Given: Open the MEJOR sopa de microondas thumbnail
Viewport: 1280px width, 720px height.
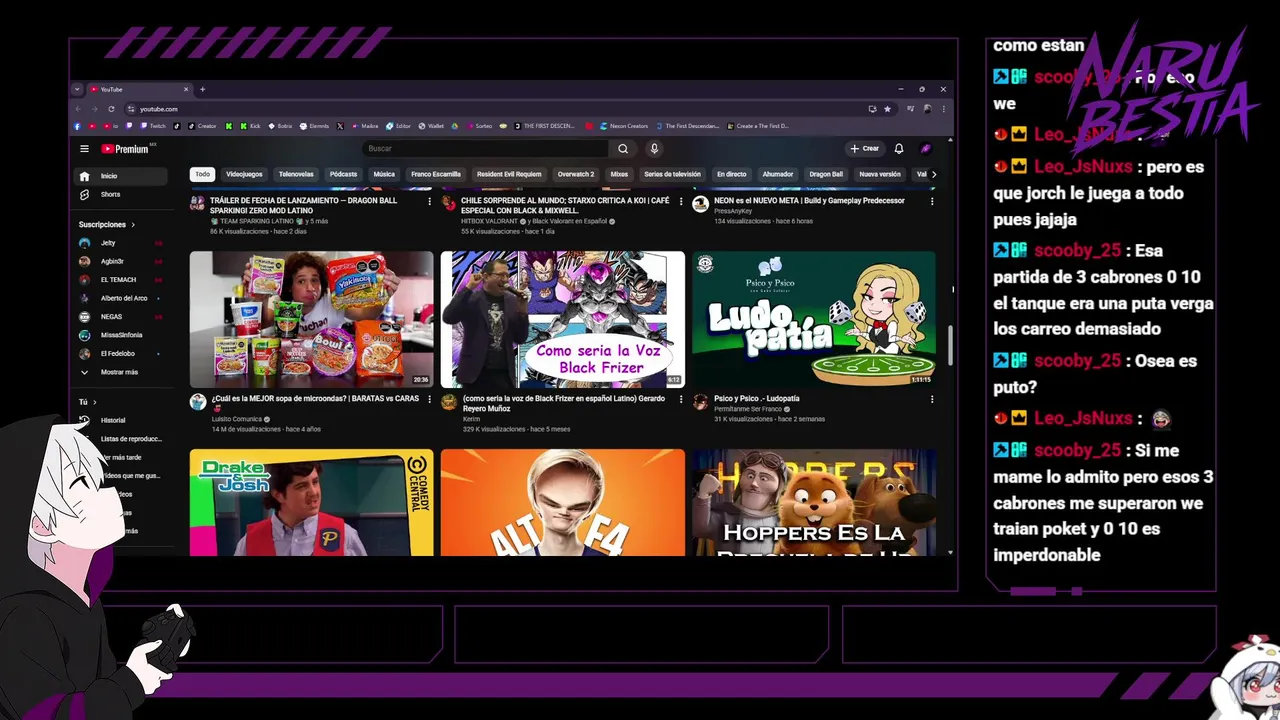Looking at the screenshot, I should point(312,319).
